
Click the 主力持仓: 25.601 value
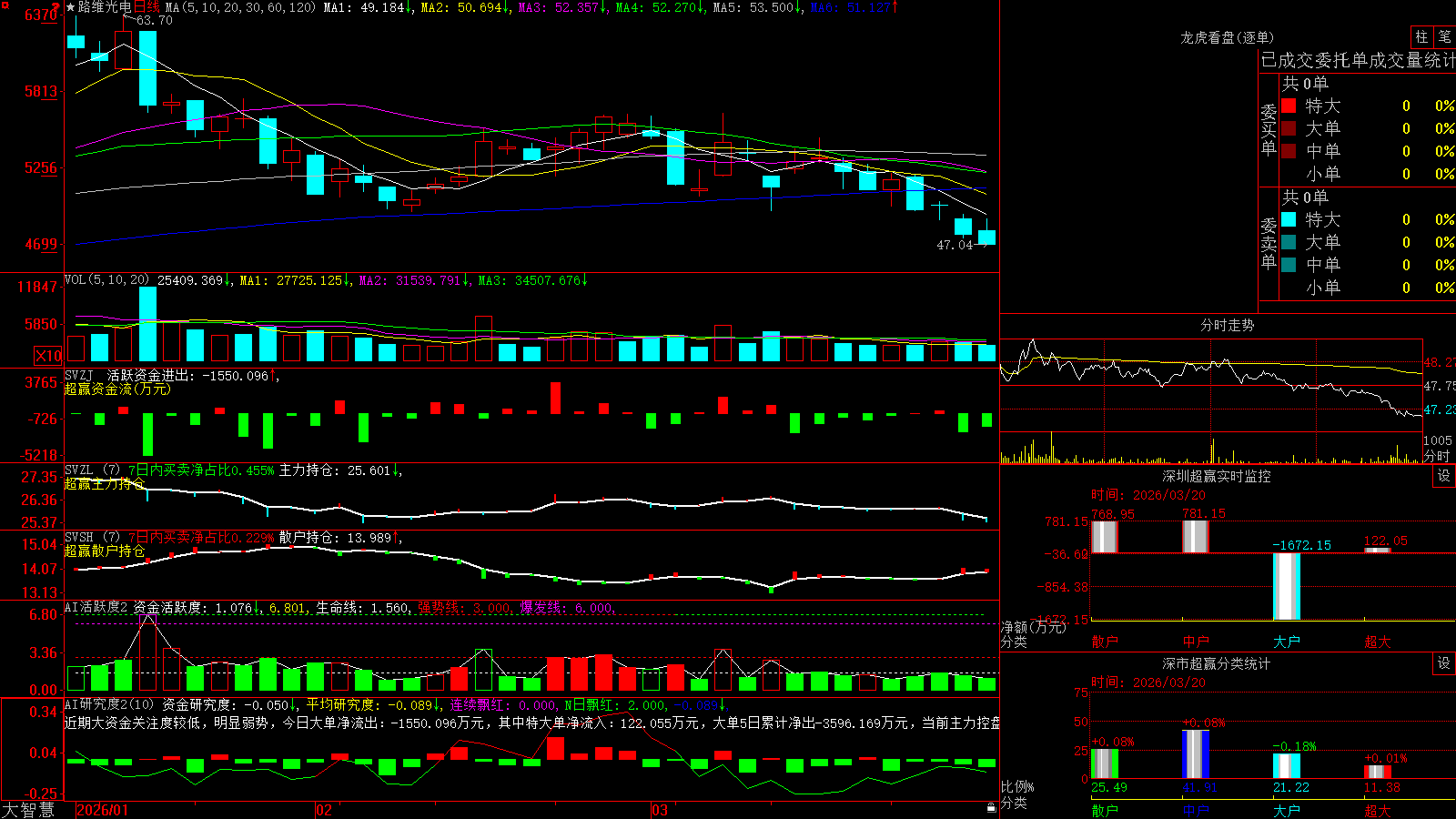[x=334, y=470]
